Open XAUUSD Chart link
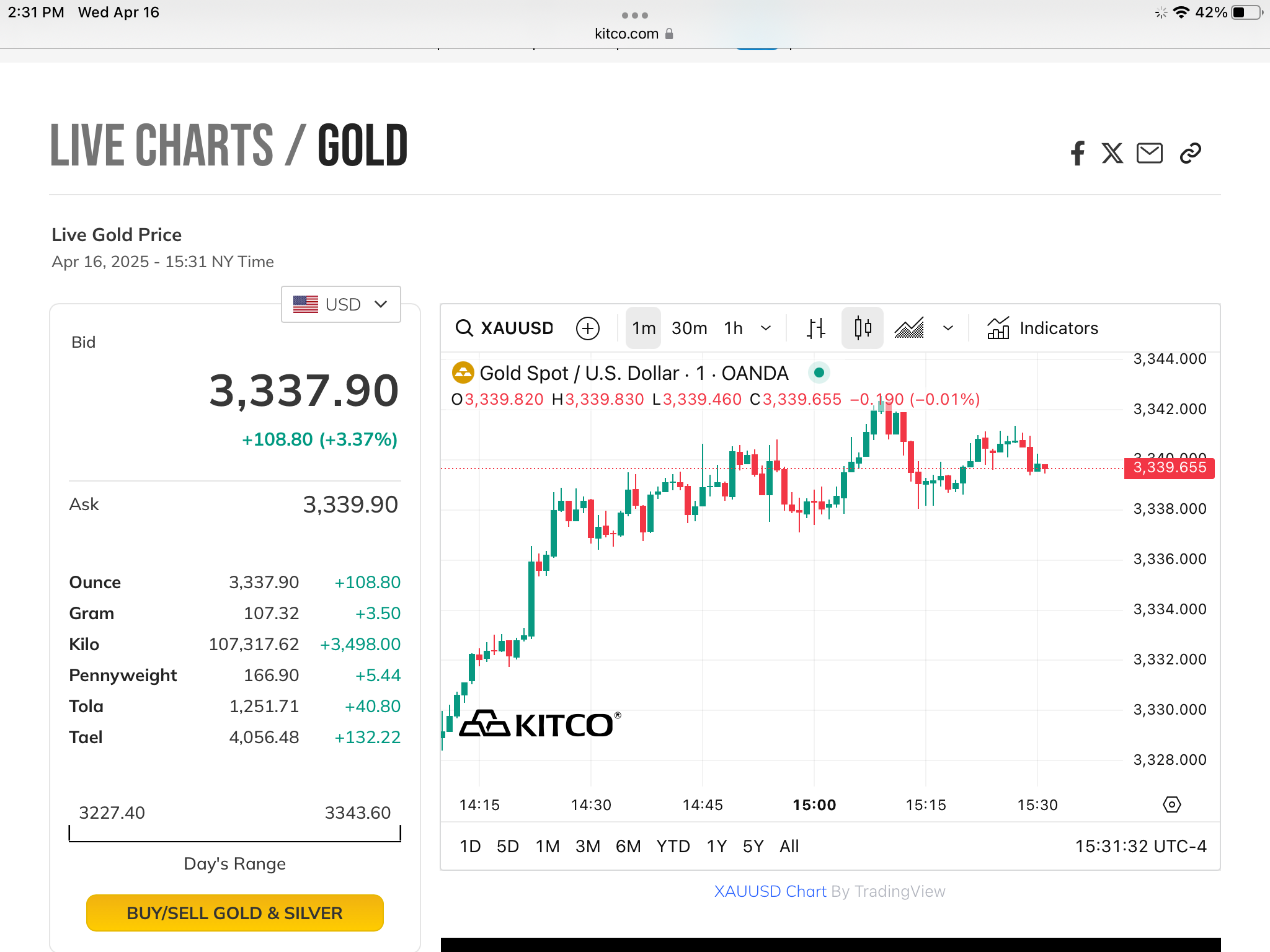 click(x=770, y=891)
